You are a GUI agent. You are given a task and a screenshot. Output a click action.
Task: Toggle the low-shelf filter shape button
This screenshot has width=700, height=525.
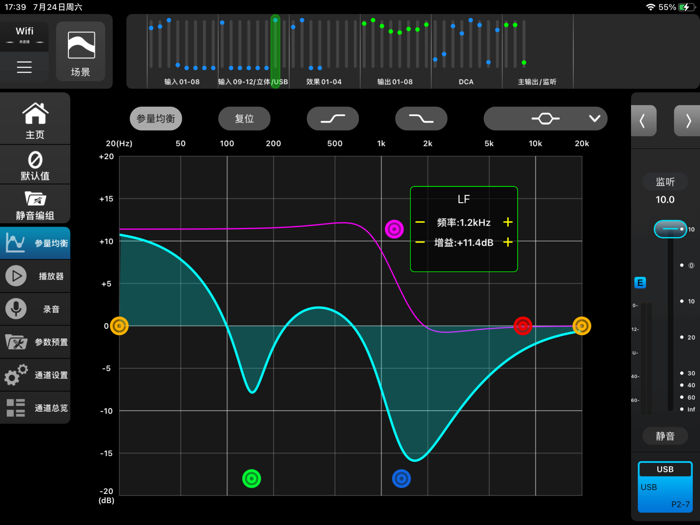click(x=333, y=119)
